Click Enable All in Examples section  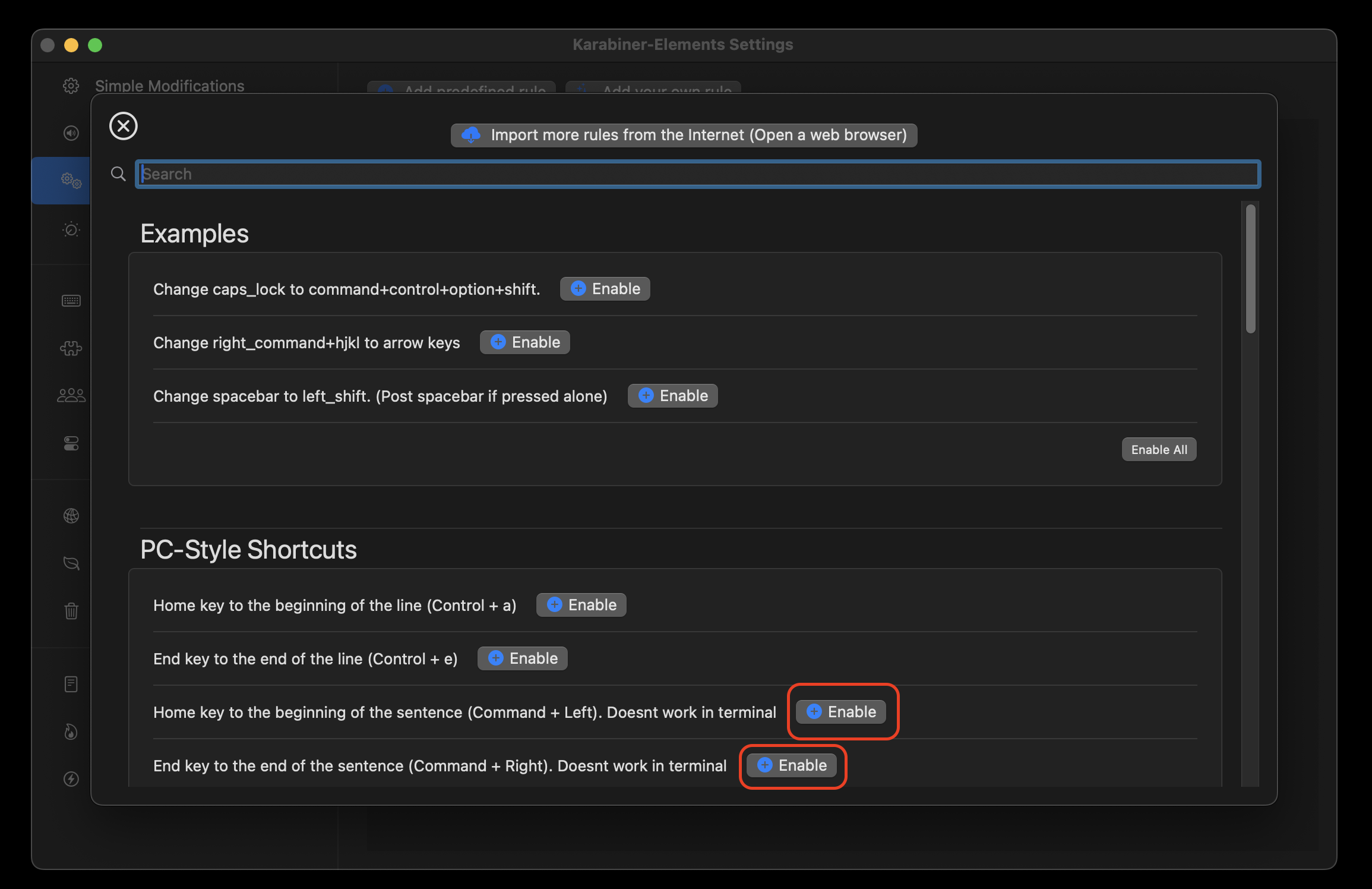click(x=1158, y=450)
